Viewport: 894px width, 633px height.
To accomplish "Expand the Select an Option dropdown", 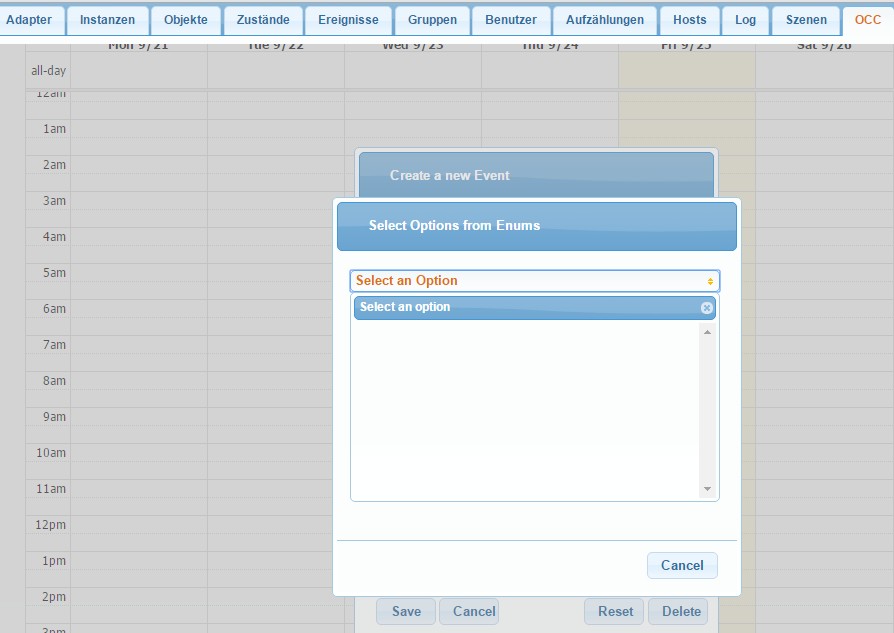I will tap(535, 281).
